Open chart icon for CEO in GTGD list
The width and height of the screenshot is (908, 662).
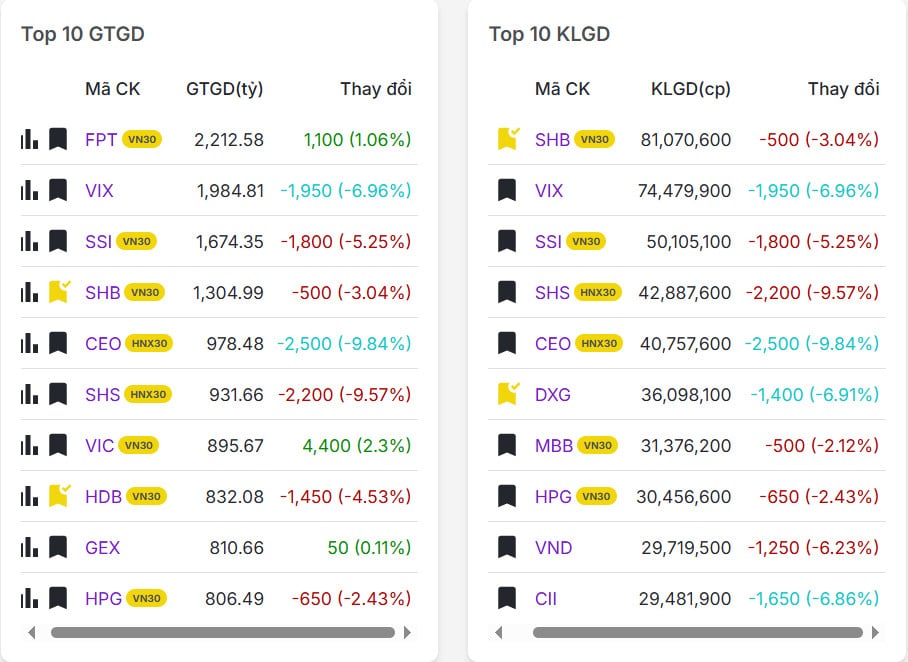point(29,343)
